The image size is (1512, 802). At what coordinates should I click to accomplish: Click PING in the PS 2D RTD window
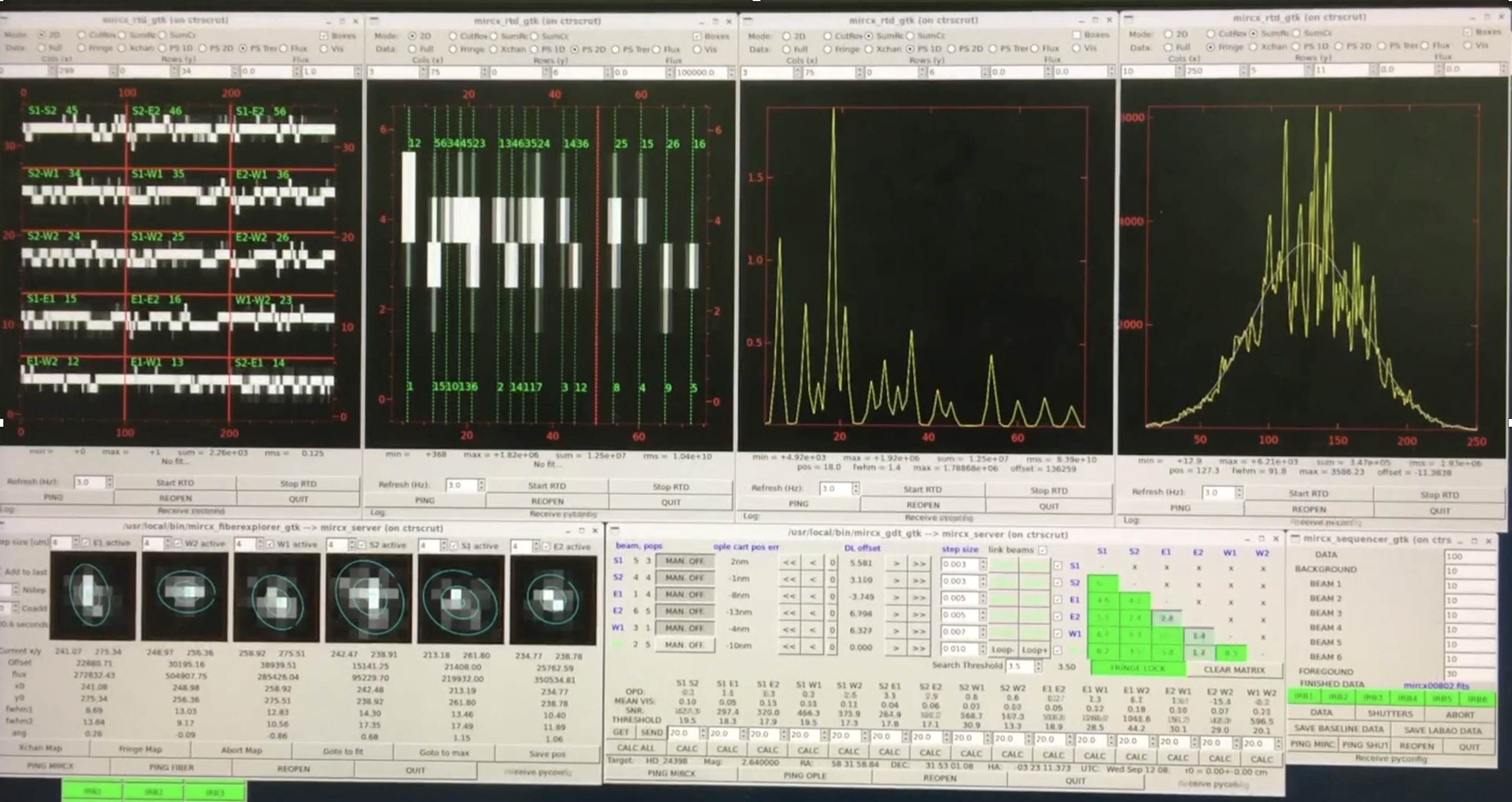pos(424,501)
